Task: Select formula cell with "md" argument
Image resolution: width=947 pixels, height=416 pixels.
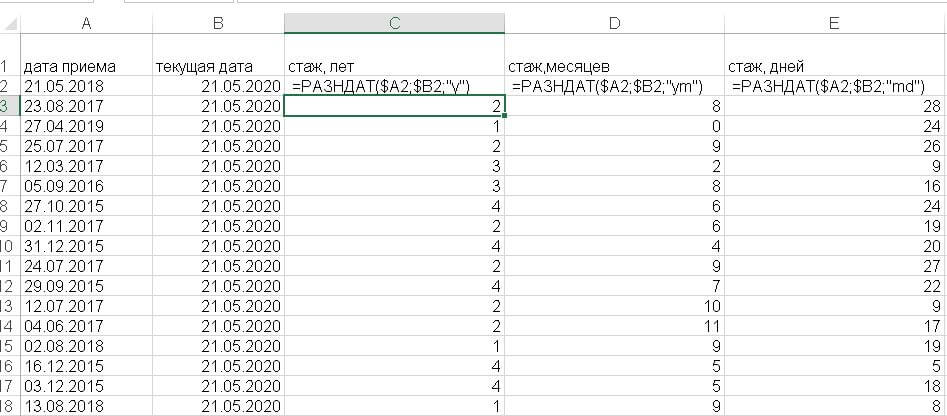Action: coord(834,86)
